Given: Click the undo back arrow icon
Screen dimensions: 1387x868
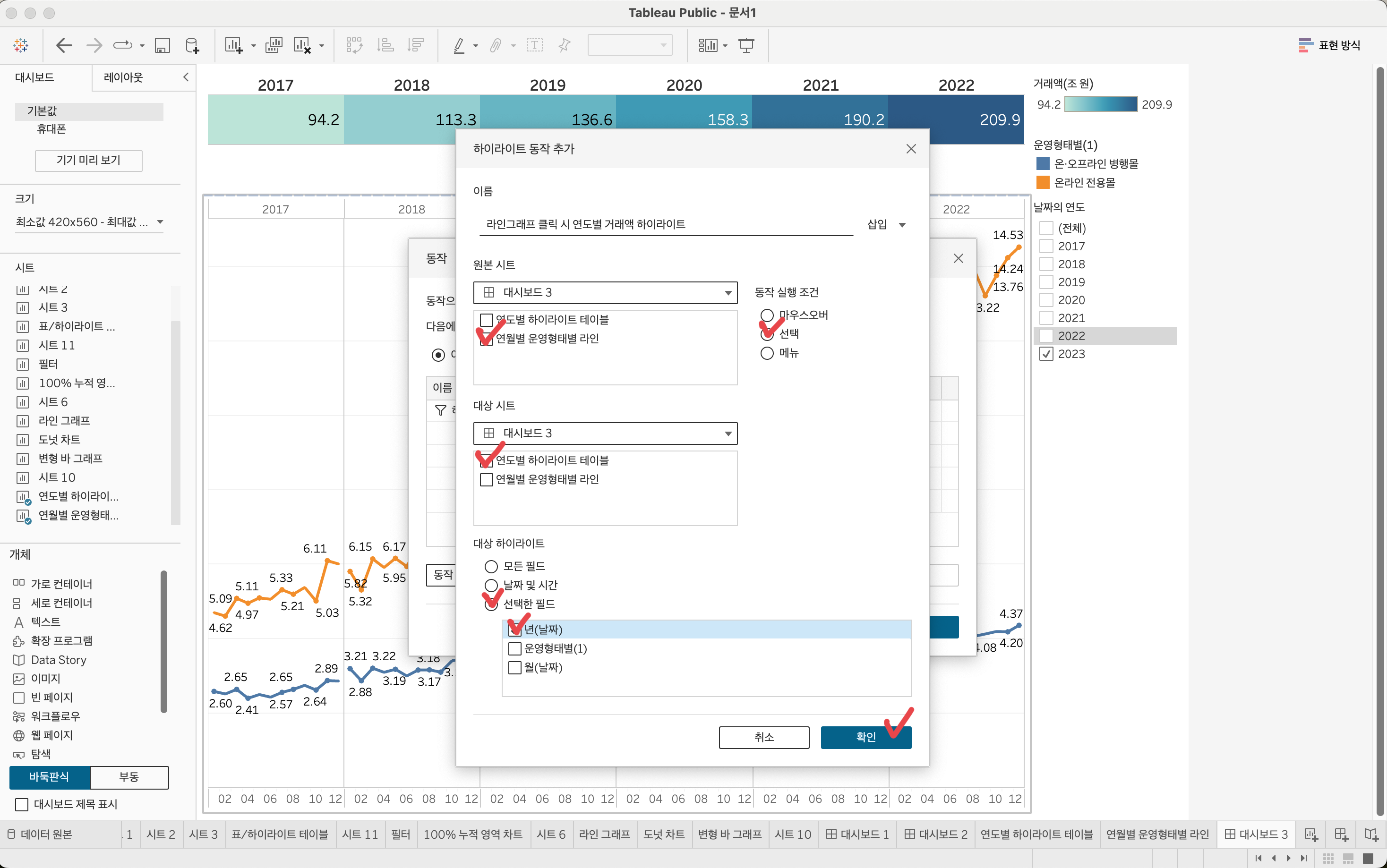Looking at the screenshot, I should click(64, 45).
